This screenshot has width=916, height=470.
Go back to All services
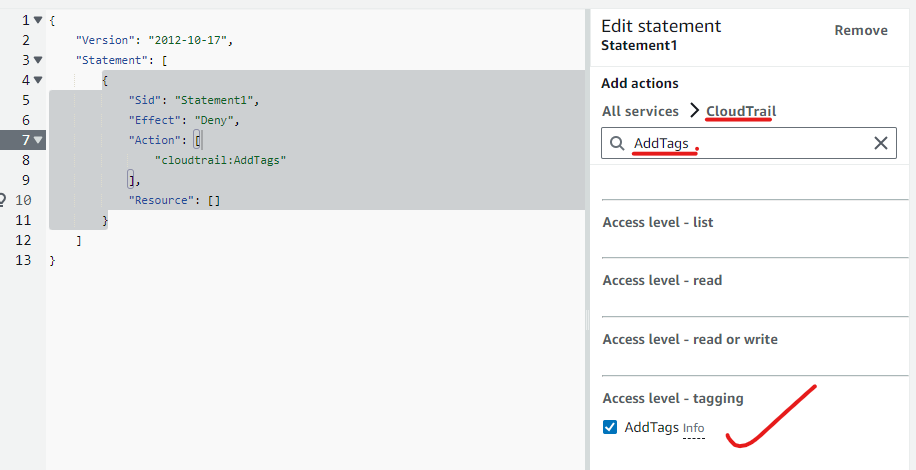click(640, 111)
